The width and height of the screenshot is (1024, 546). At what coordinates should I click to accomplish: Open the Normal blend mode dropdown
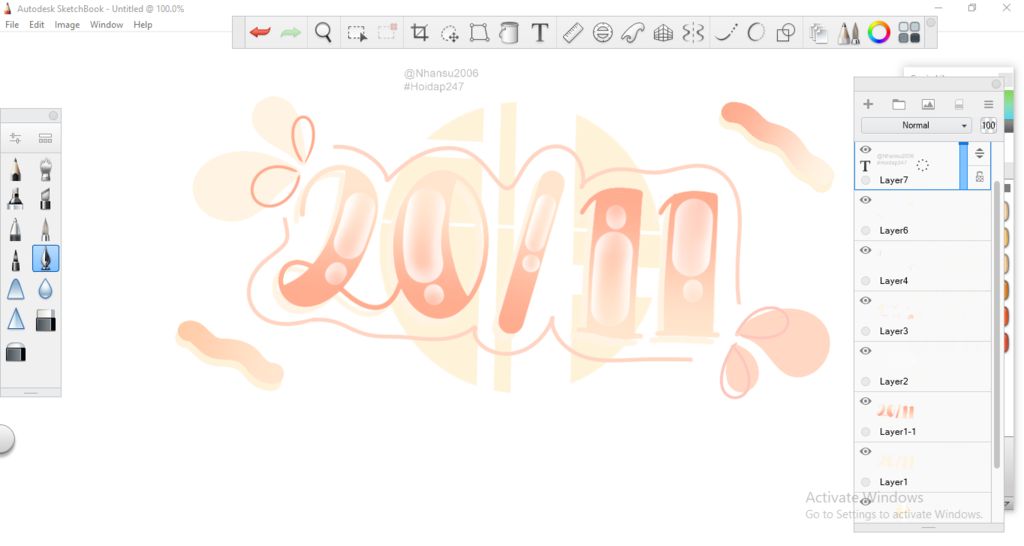click(916, 125)
